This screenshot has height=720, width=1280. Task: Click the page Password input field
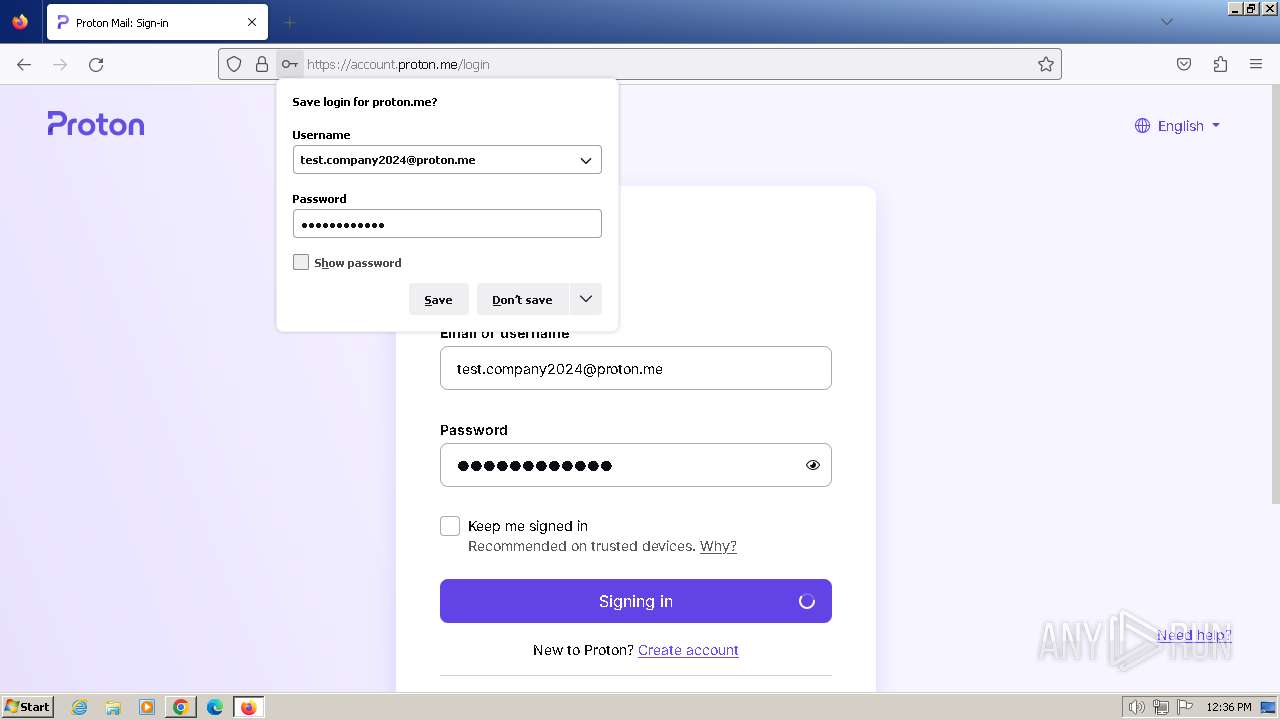point(636,465)
